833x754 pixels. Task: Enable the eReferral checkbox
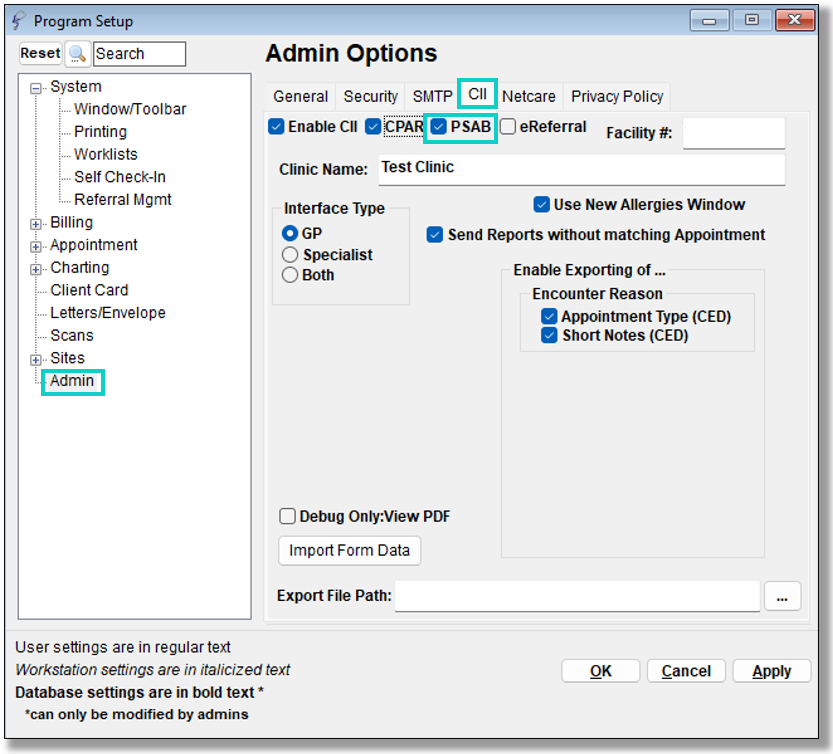click(508, 127)
